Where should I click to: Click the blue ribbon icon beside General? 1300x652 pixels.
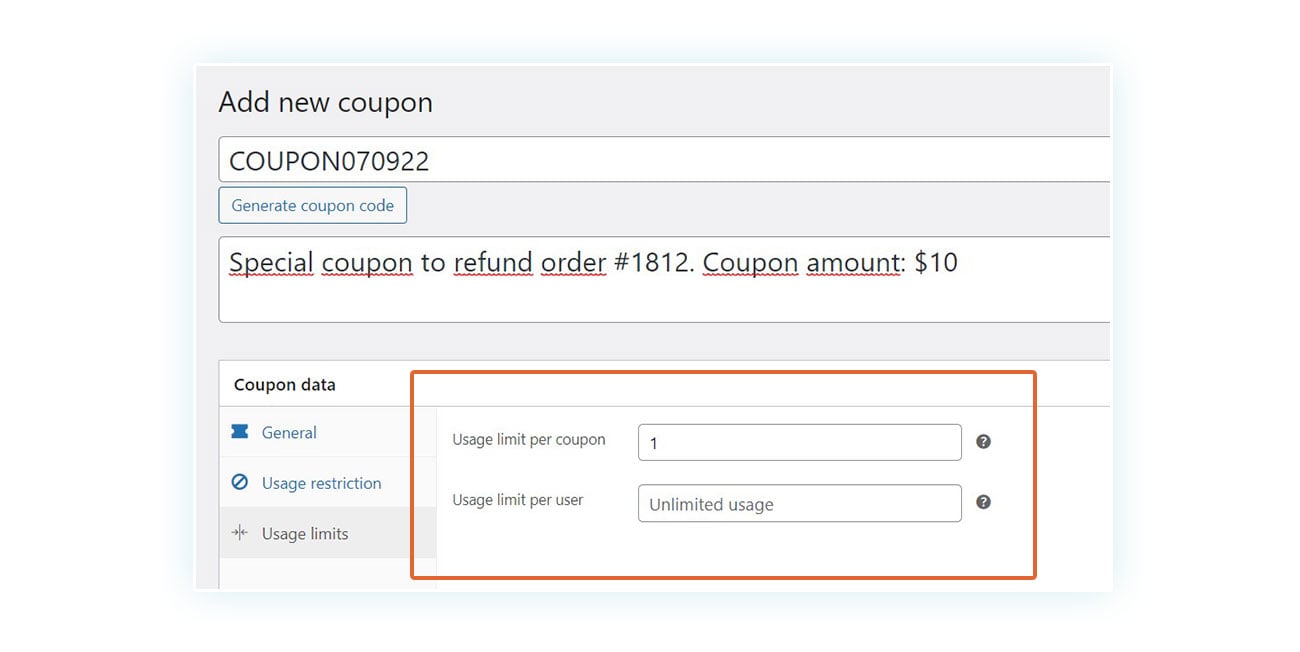click(240, 432)
